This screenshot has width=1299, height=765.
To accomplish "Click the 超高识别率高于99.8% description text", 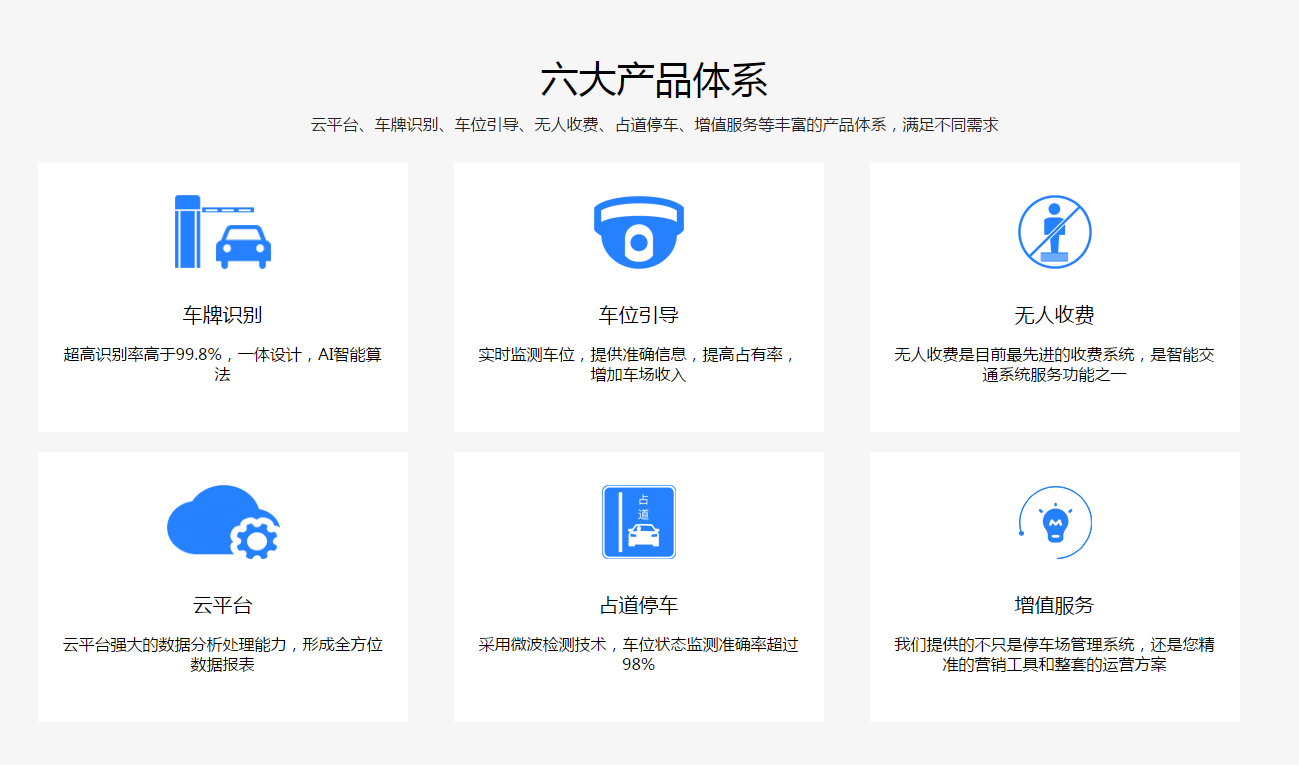I will tap(223, 364).
